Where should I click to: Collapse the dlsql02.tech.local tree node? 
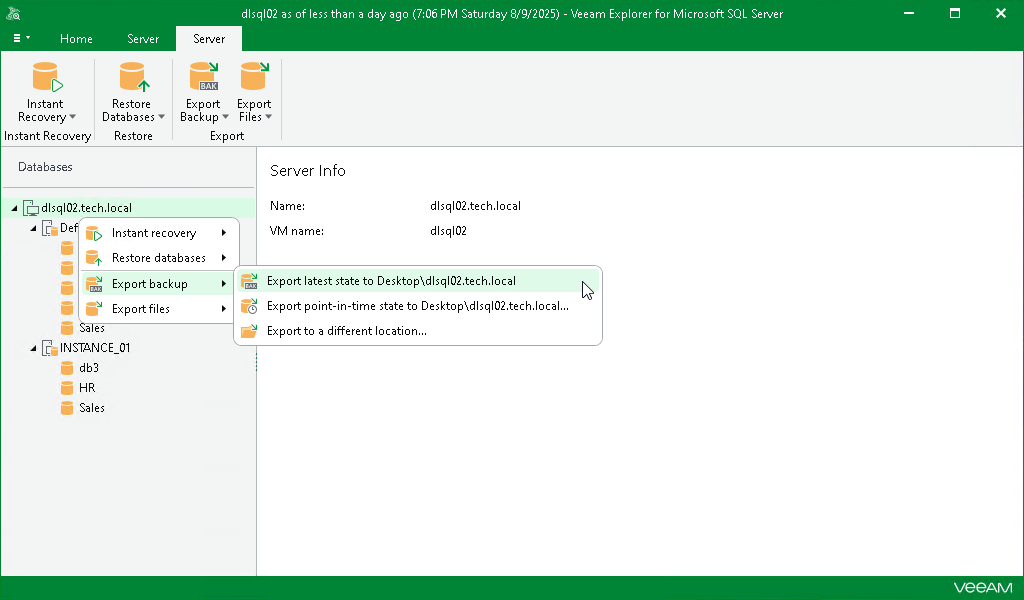tap(14, 207)
